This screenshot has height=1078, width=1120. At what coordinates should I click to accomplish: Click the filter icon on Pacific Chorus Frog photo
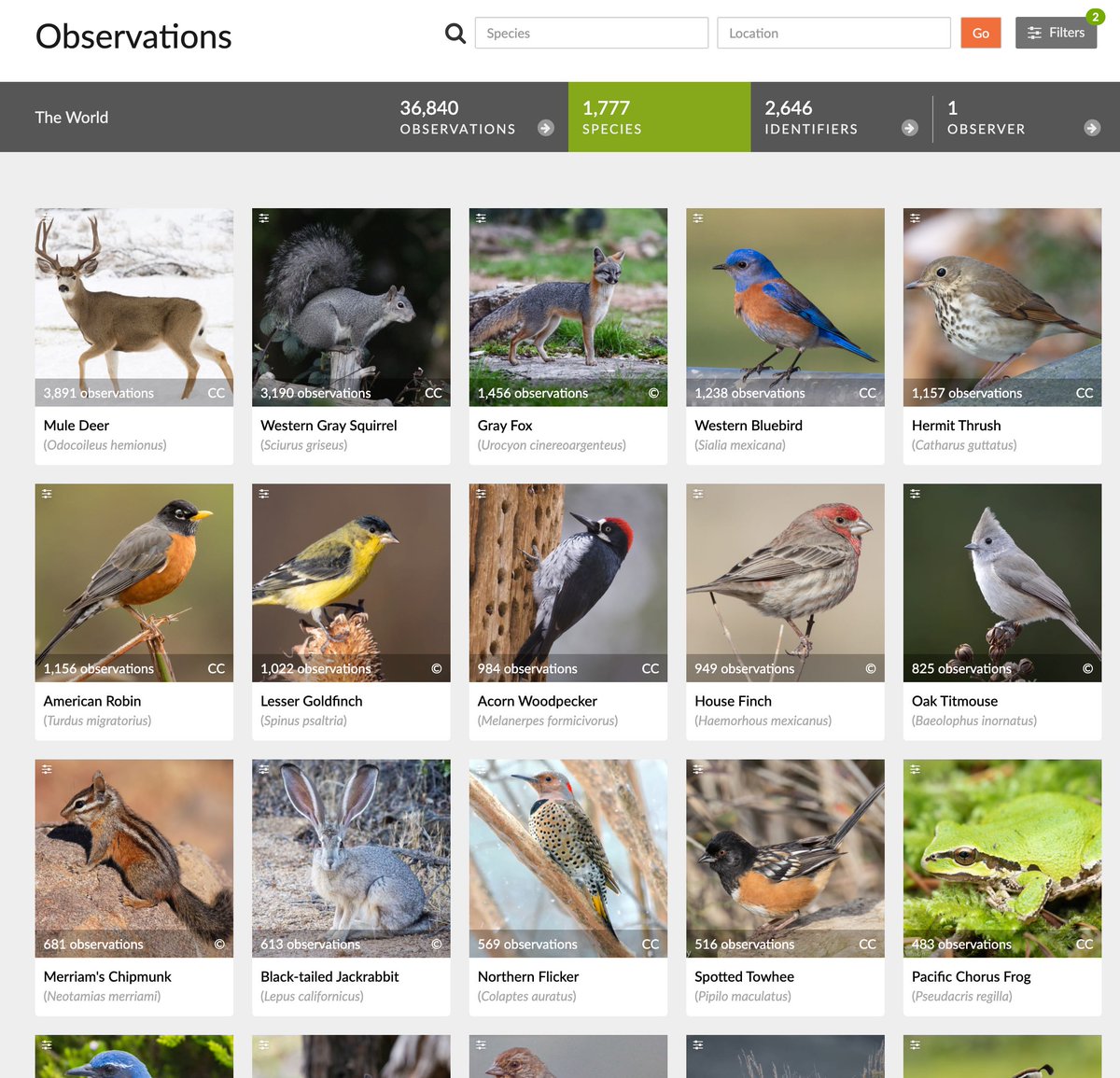[x=915, y=769]
